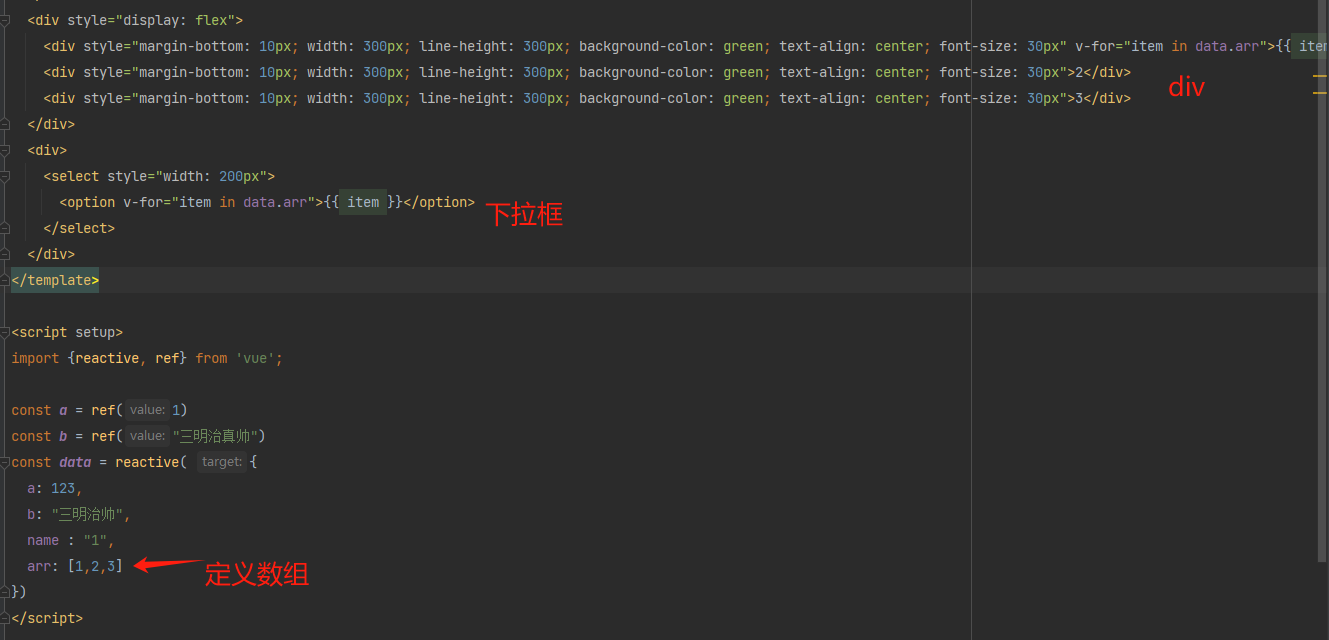Click upper yellow warning stripe on scrollbar
This screenshot has width=1329, height=640.
click(x=1320, y=76)
